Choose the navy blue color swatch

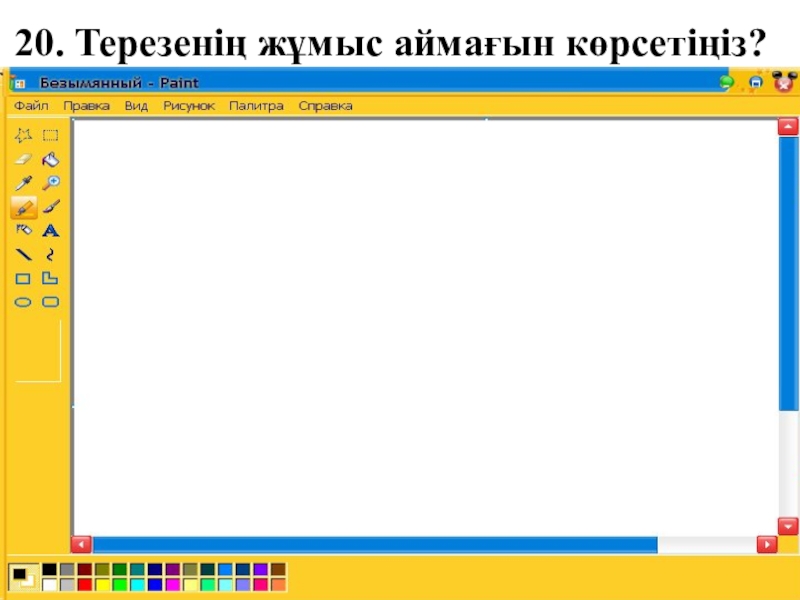(155, 569)
